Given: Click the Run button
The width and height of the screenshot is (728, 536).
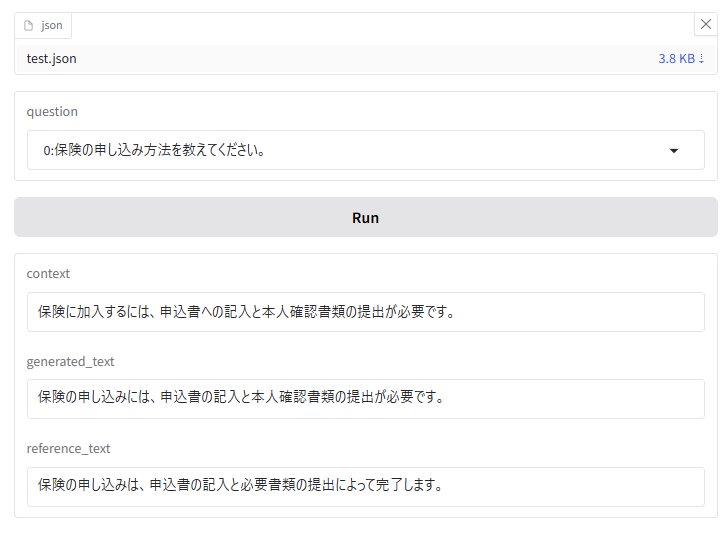Looking at the screenshot, I should pyautogui.click(x=365, y=217).
